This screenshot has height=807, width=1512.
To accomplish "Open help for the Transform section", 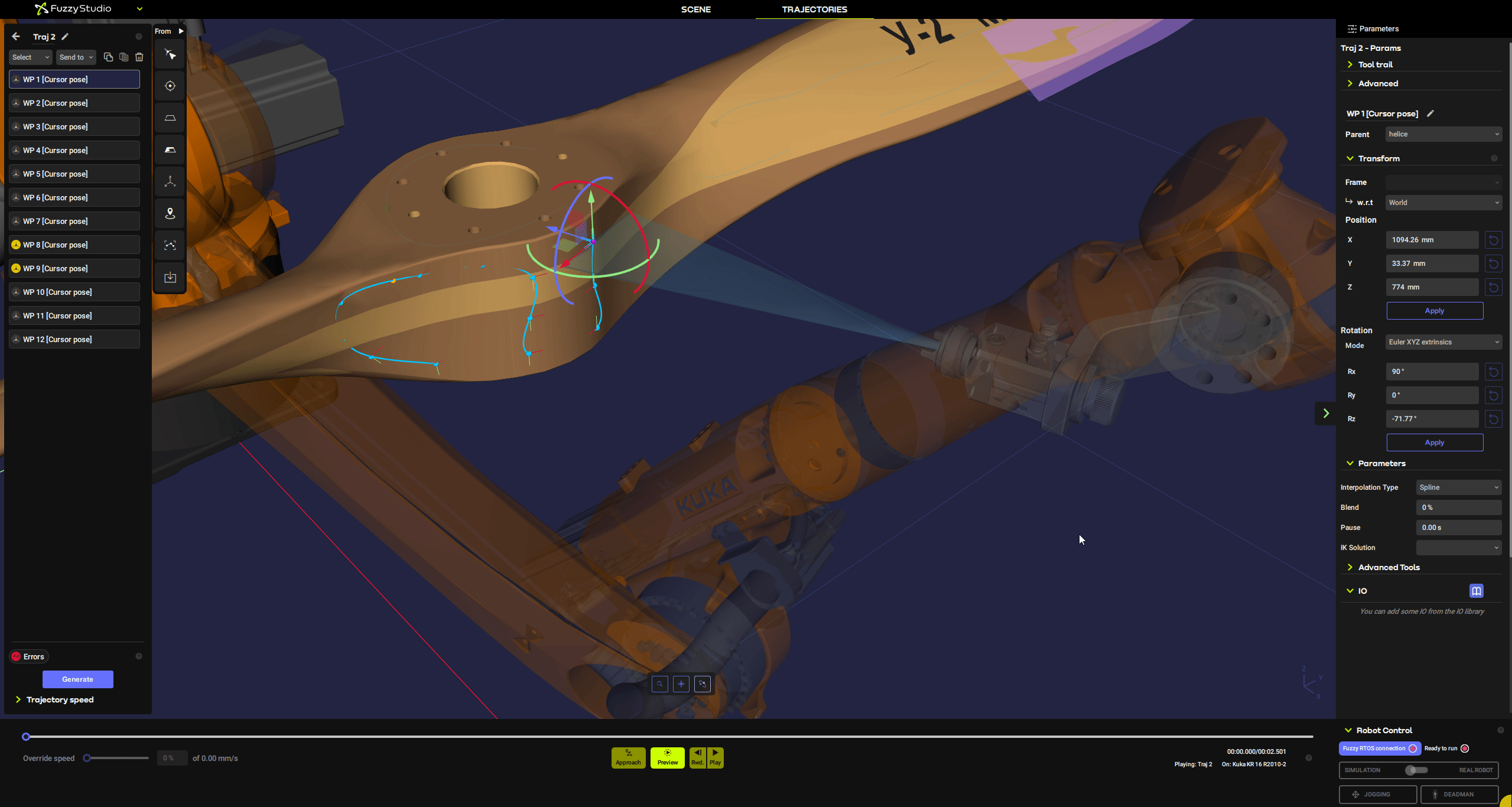I will [x=1494, y=158].
